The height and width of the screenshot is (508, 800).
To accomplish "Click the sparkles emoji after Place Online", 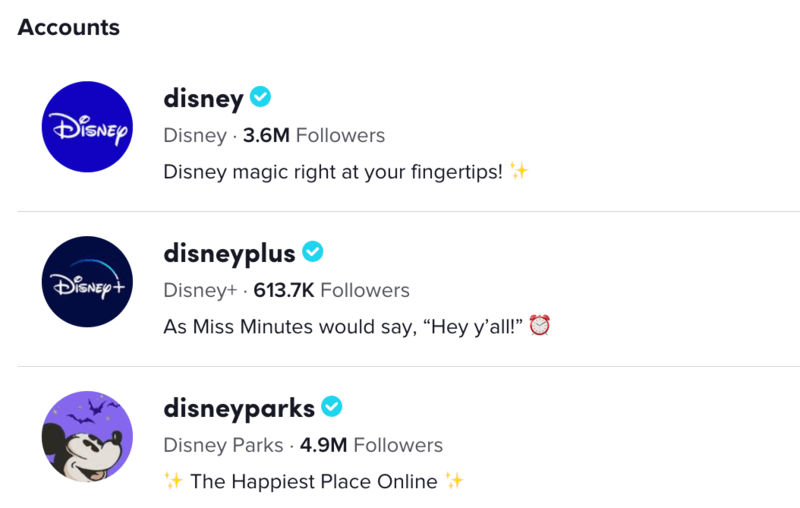I will pyautogui.click(x=454, y=480).
